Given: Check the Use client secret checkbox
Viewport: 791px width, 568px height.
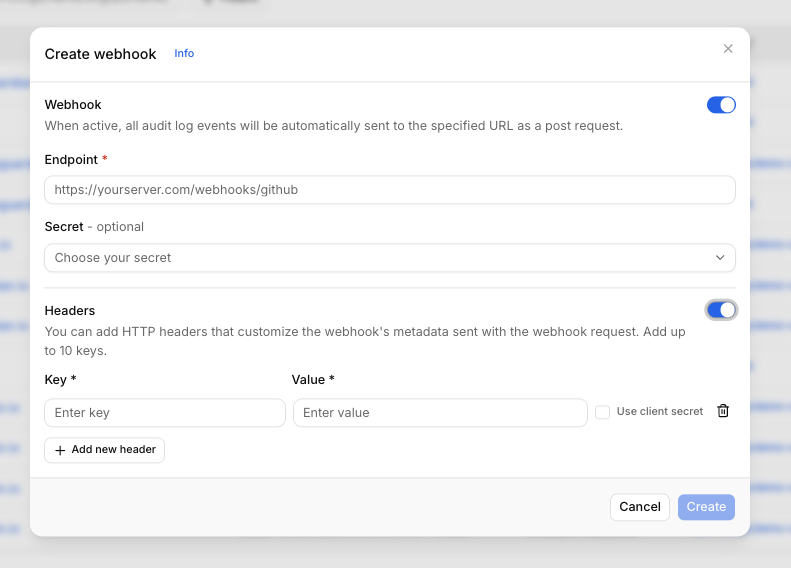Looking at the screenshot, I should (602, 412).
